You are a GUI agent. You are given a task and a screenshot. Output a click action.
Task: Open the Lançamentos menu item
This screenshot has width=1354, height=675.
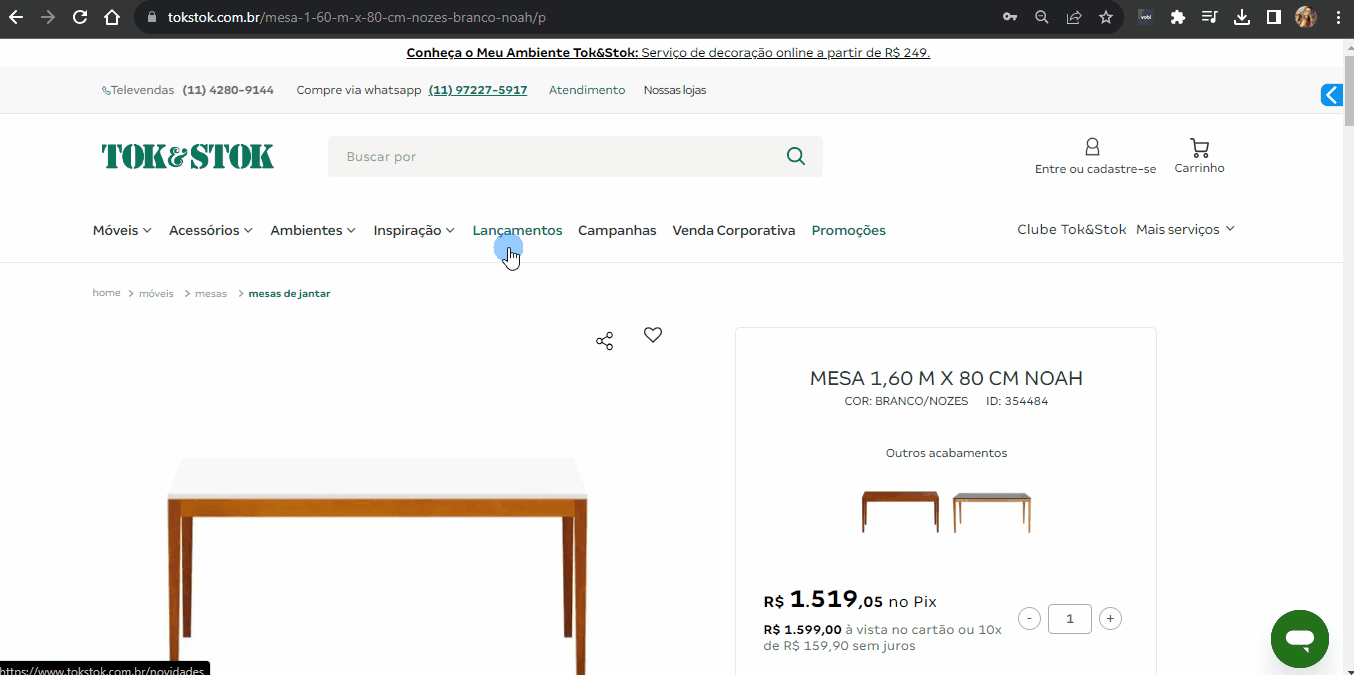pos(517,230)
